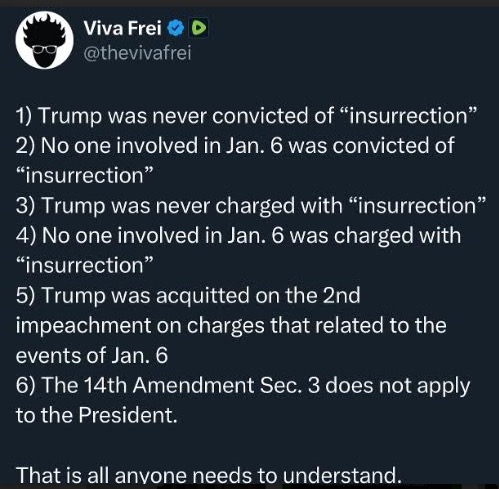This screenshot has height=489, width=499.
Task: Click point 3 'Trump was never charged' line
Action: (250, 206)
